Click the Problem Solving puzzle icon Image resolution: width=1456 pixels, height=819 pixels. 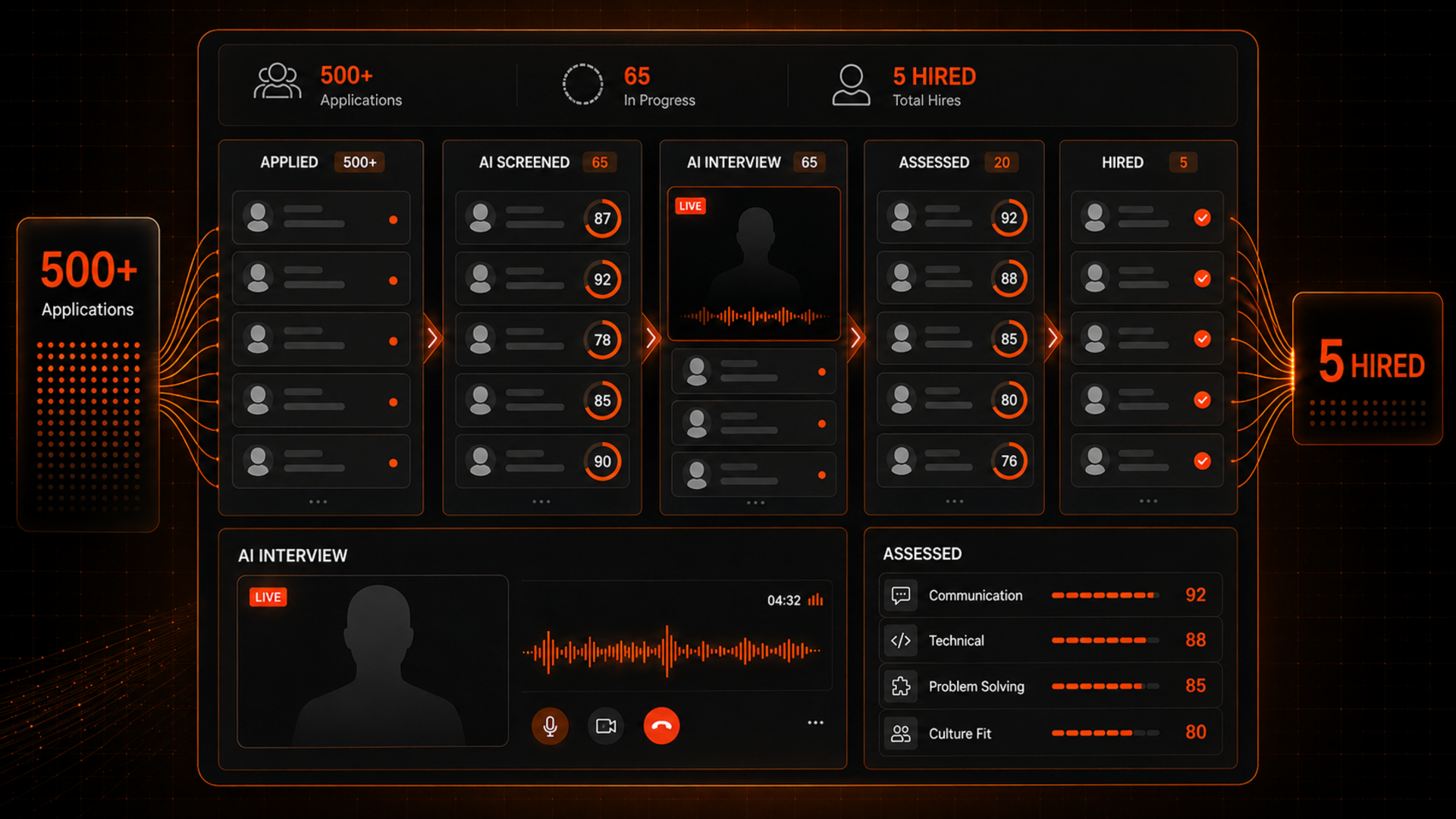pyautogui.click(x=901, y=686)
